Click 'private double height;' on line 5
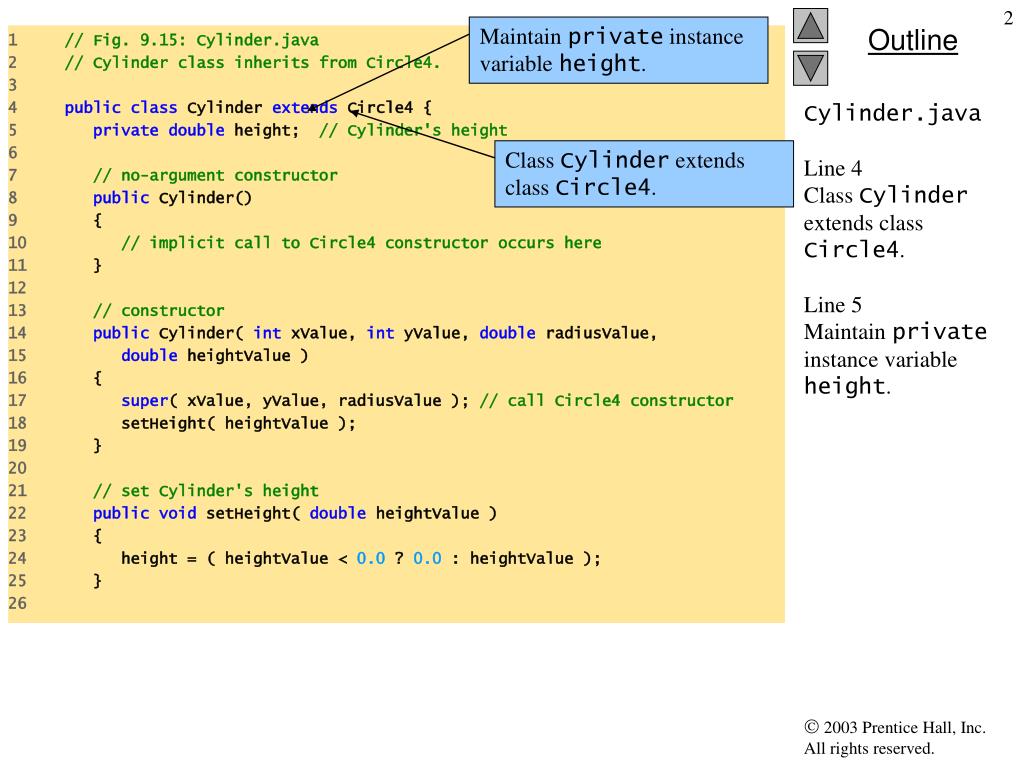This screenshot has width=1024, height=768. 195,130
